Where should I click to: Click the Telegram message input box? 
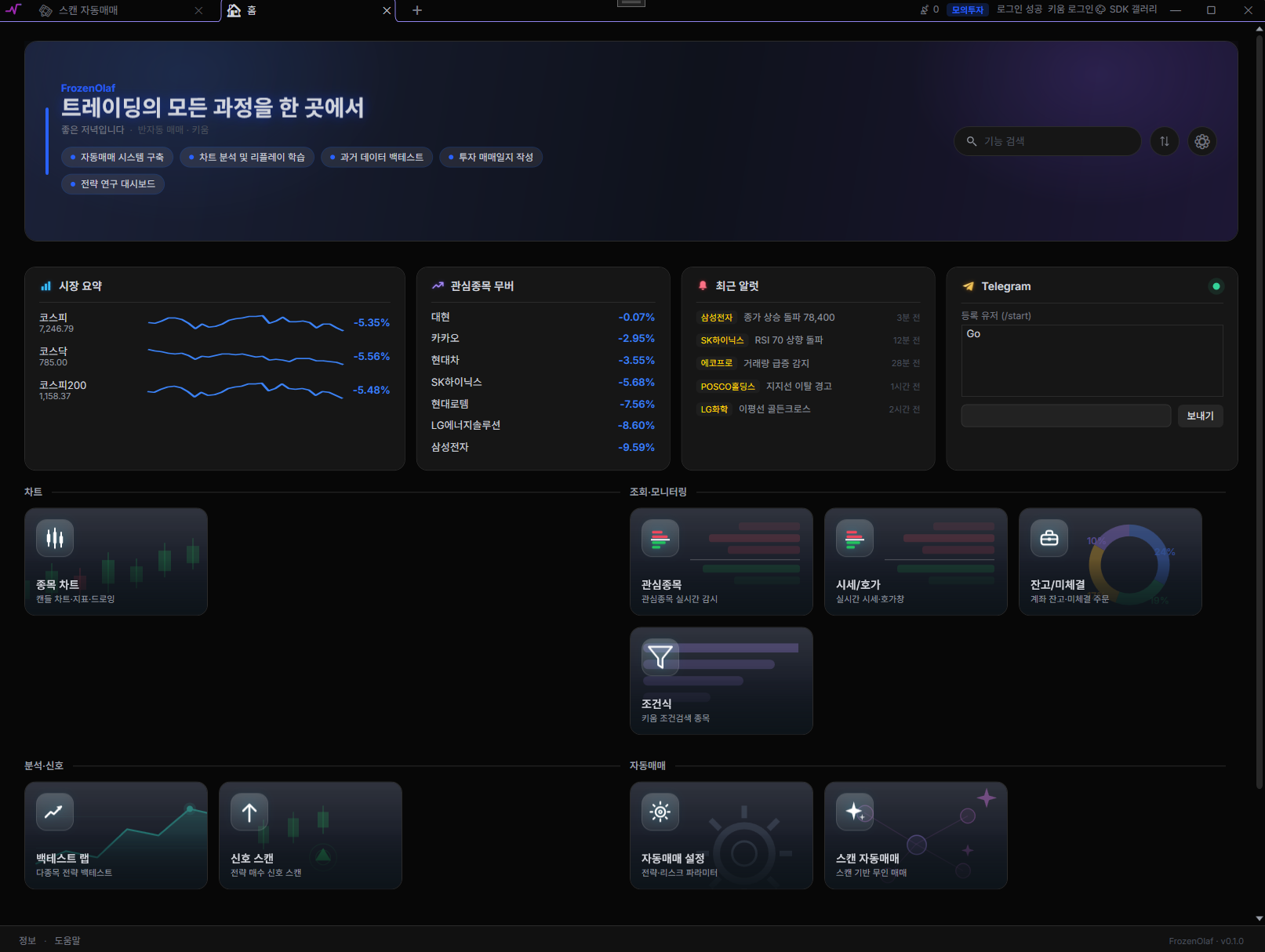[x=1066, y=416]
